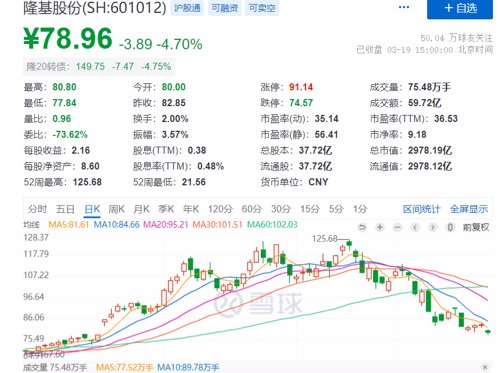Open the 区间统计 range statistics link
This screenshot has height=373, width=500.
(421, 209)
